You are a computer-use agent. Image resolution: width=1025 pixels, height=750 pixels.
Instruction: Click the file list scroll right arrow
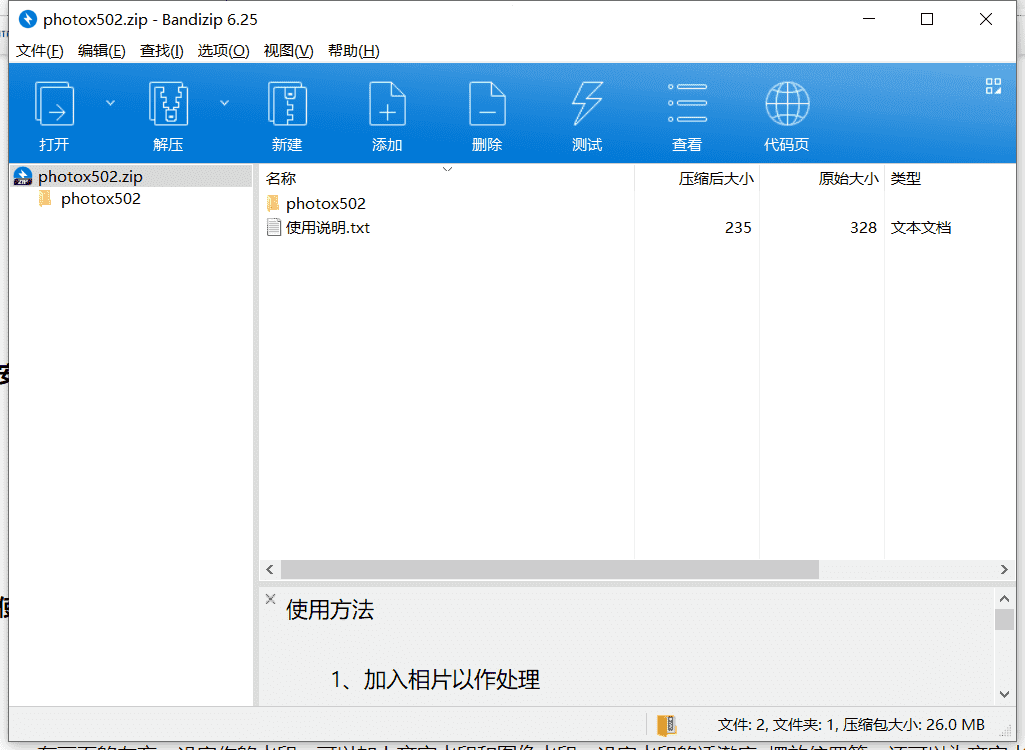[1004, 570]
